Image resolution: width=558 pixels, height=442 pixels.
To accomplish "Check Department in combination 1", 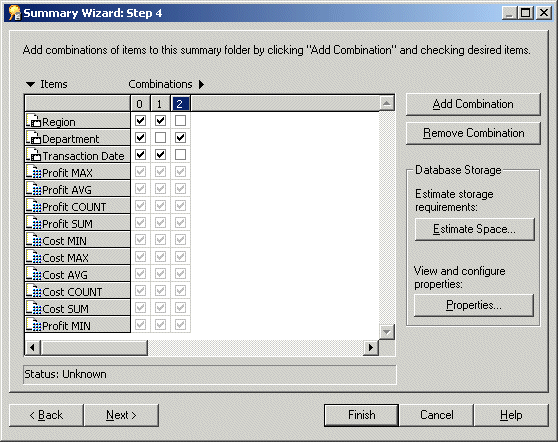I will (x=160, y=137).
